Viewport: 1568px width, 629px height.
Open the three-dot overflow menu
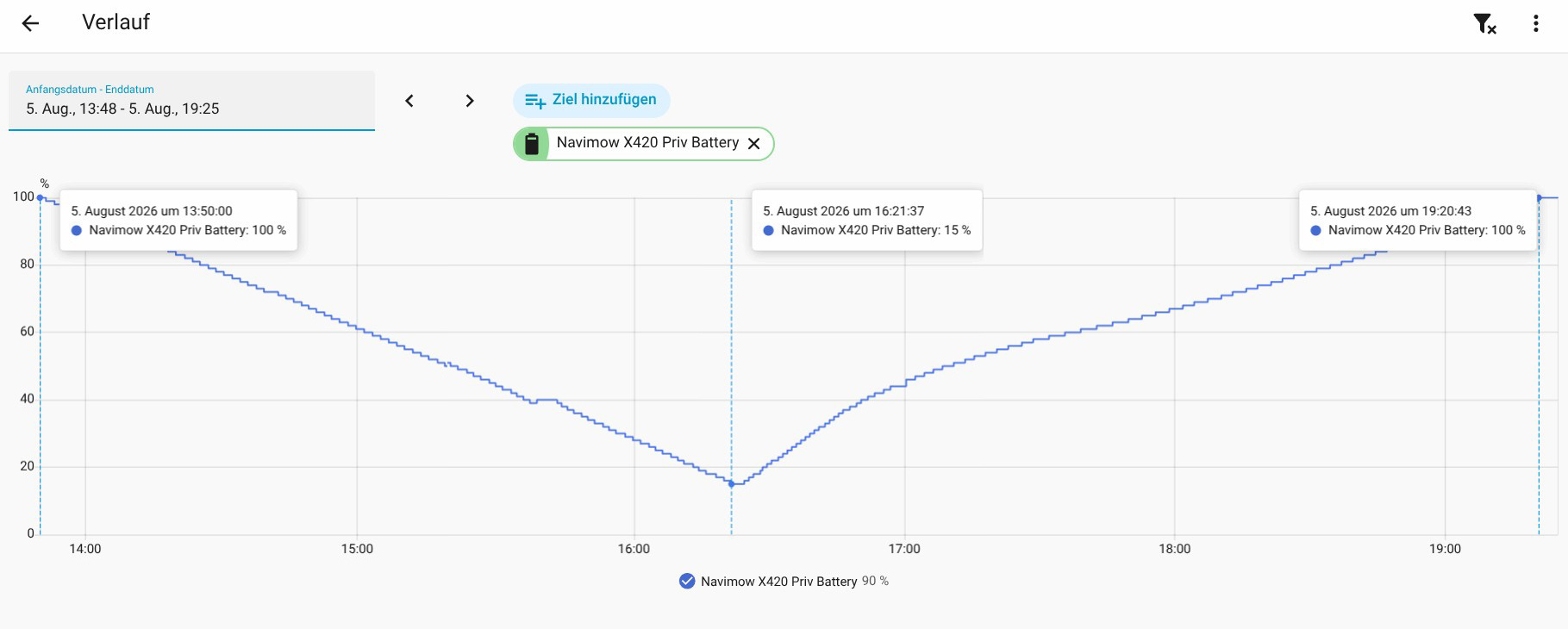point(1535,23)
